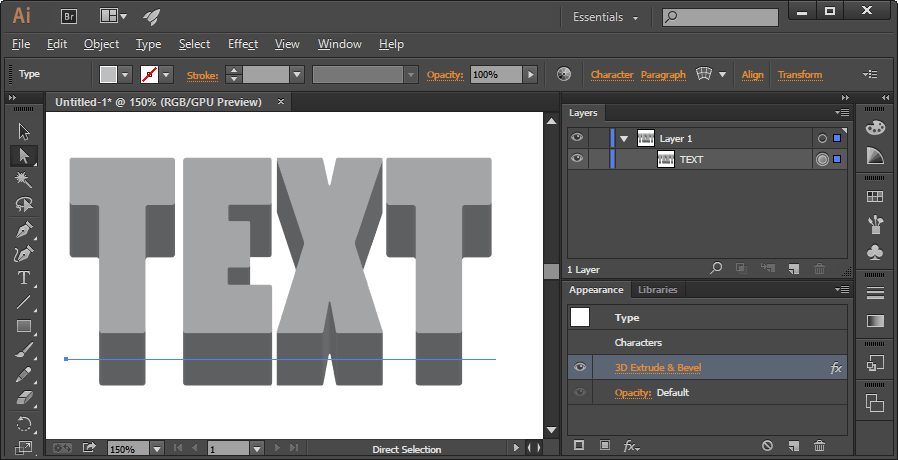Open the artboard navigation dropdown
This screenshot has width=898, height=460.
pos(257,449)
